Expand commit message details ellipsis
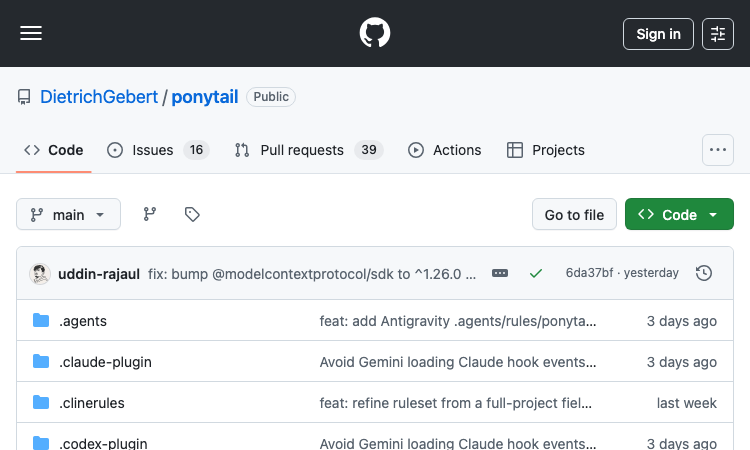This screenshot has width=750, height=450. coord(500,273)
